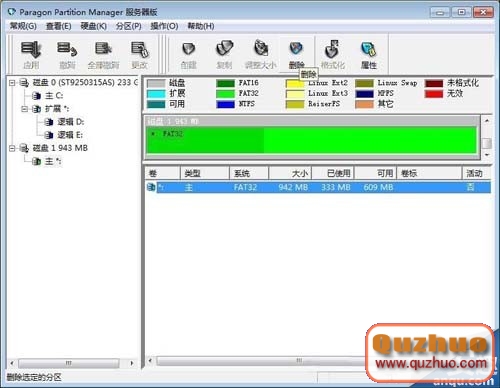The image size is (500, 388).
Task: Sort by the 系统 column header
Action: coord(249,173)
